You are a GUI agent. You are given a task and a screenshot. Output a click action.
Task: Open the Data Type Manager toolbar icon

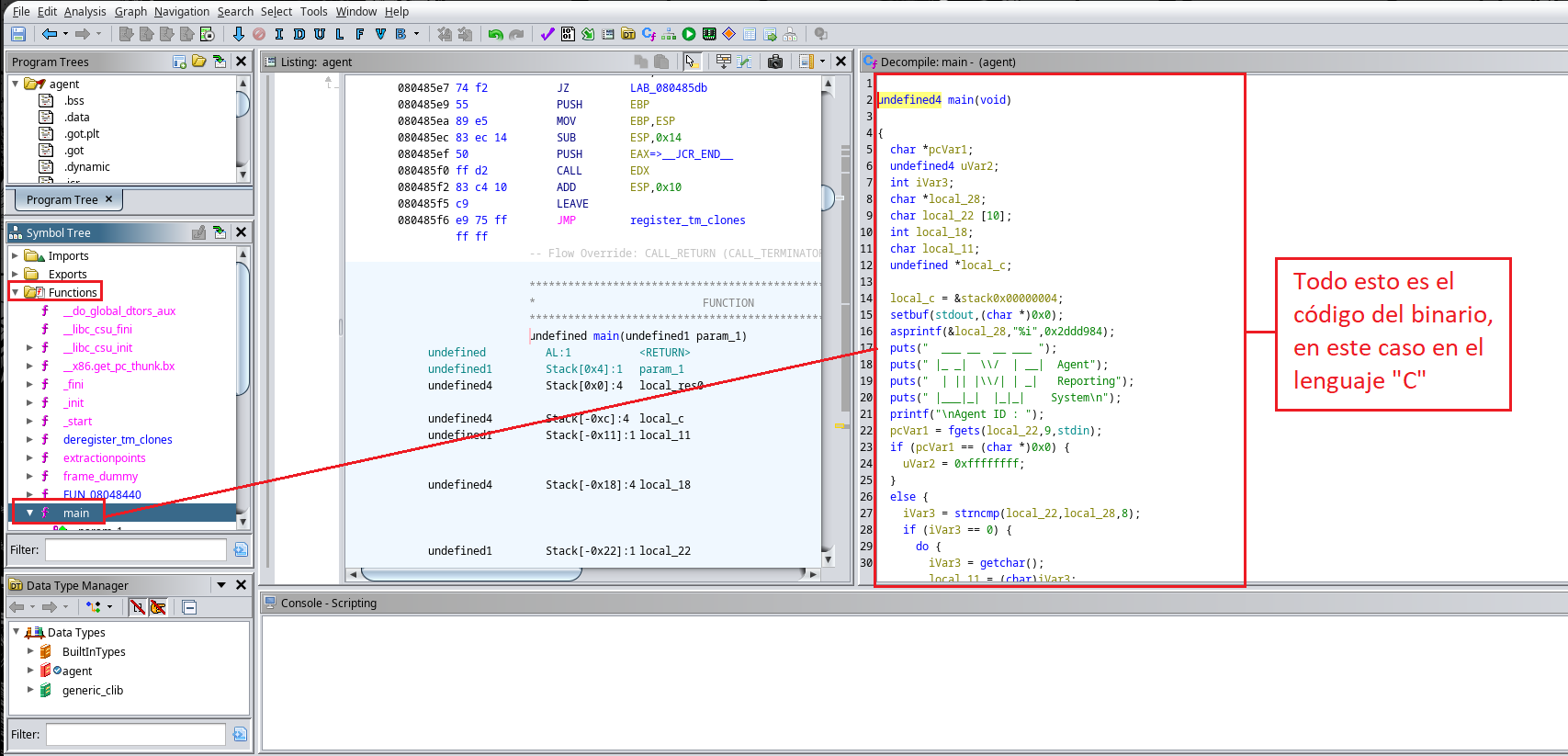(628, 34)
